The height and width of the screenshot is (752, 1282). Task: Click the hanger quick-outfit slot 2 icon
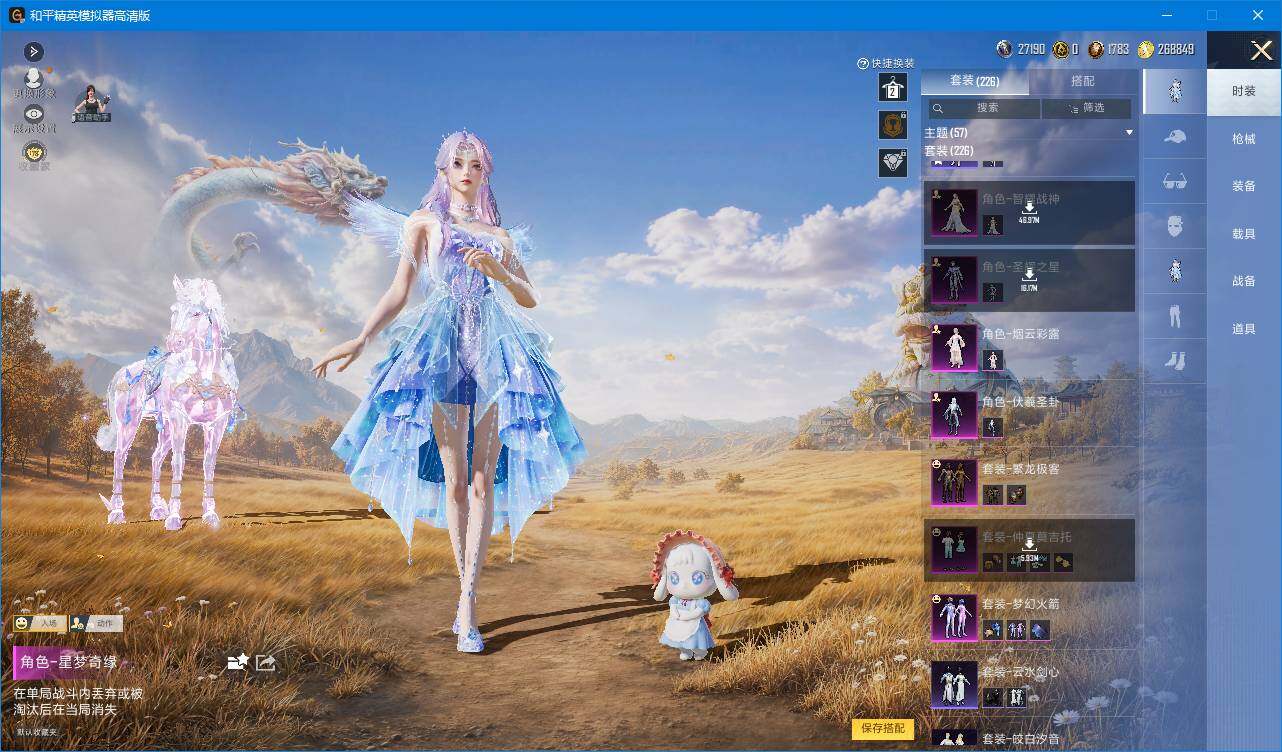pos(893,88)
